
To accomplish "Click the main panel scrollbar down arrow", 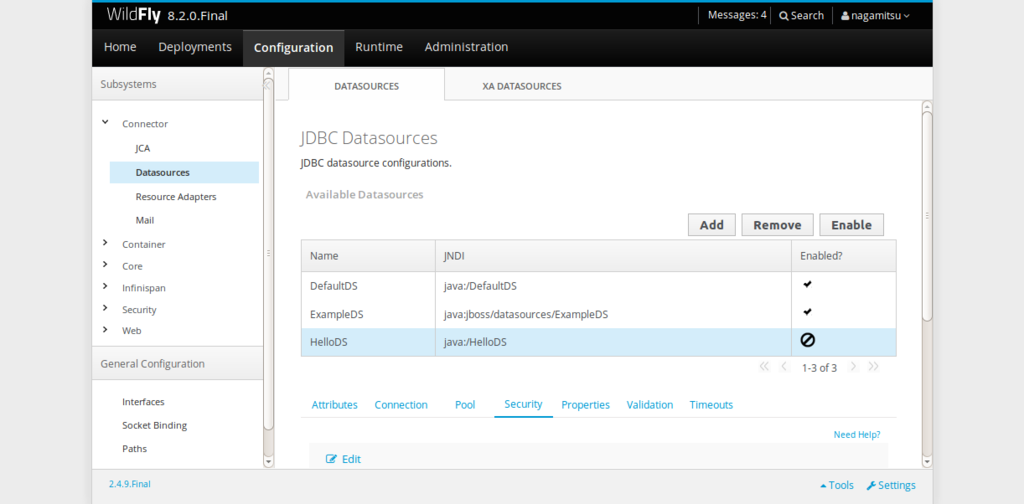I will (x=927, y=461).
